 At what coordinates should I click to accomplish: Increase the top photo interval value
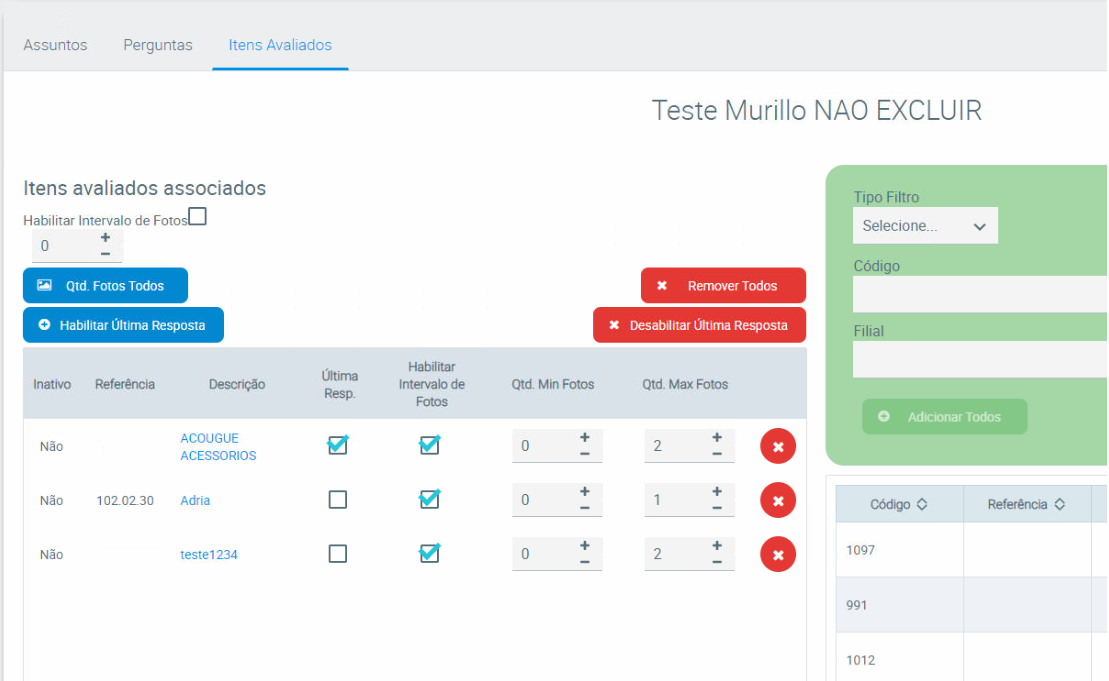point(105,238)
